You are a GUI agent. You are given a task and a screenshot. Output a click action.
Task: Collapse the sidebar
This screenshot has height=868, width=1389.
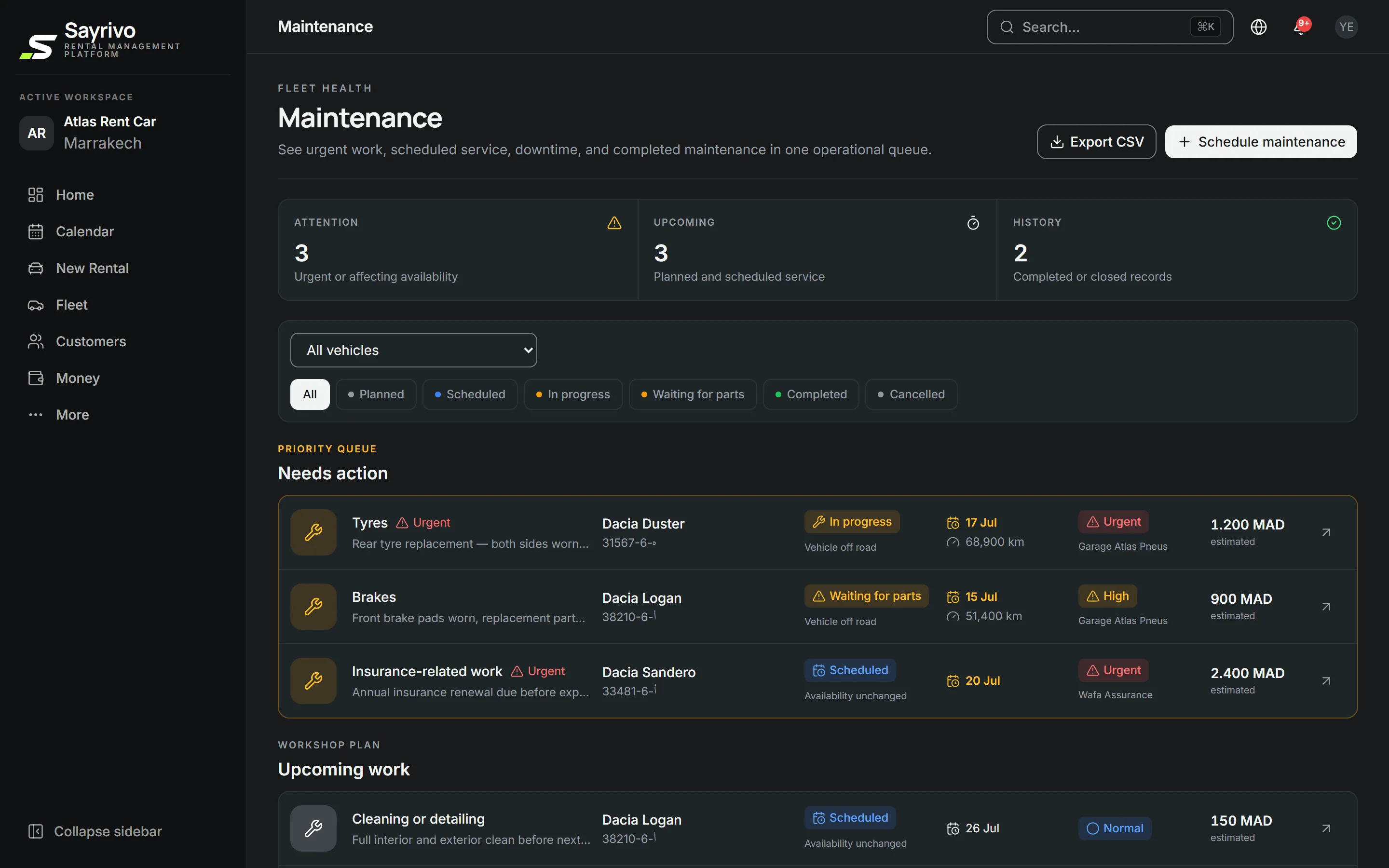[x=95, y=831]
